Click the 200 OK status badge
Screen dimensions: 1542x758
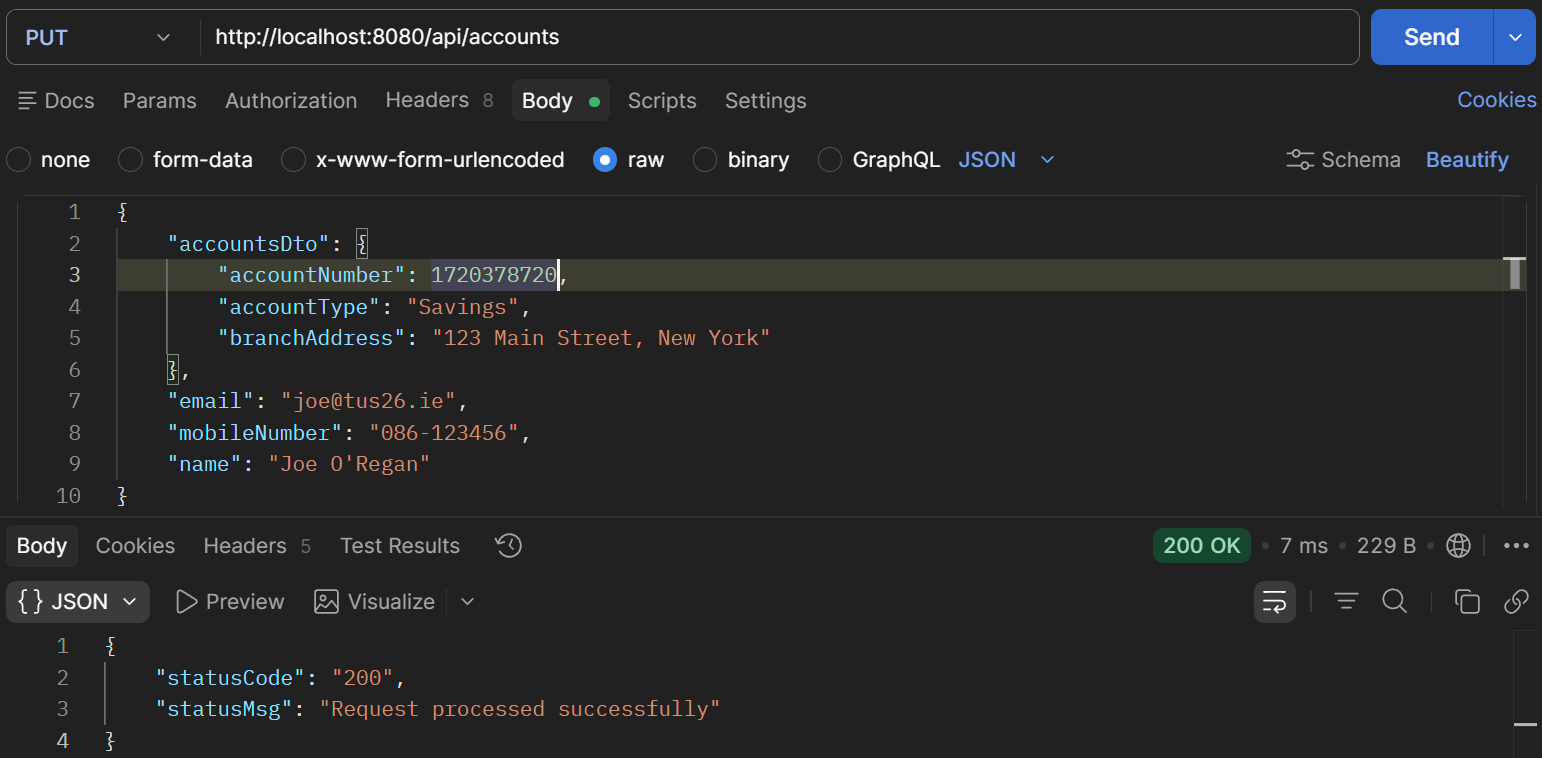tap(1202, 546)
